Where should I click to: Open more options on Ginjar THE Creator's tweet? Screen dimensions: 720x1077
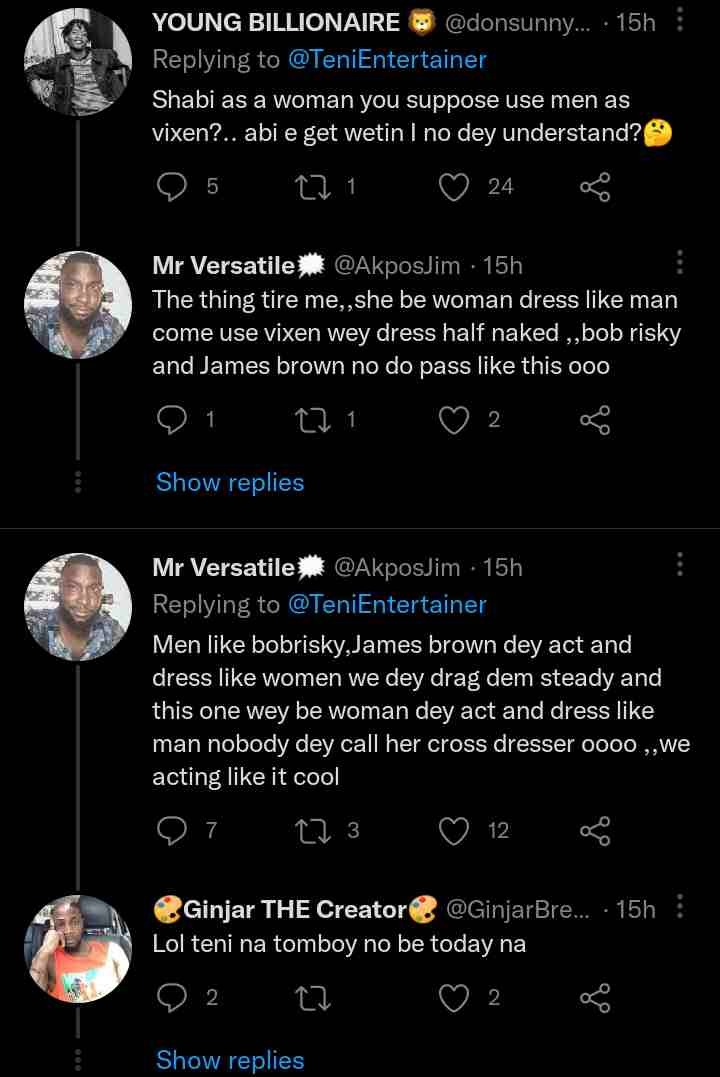click(680, 907)
